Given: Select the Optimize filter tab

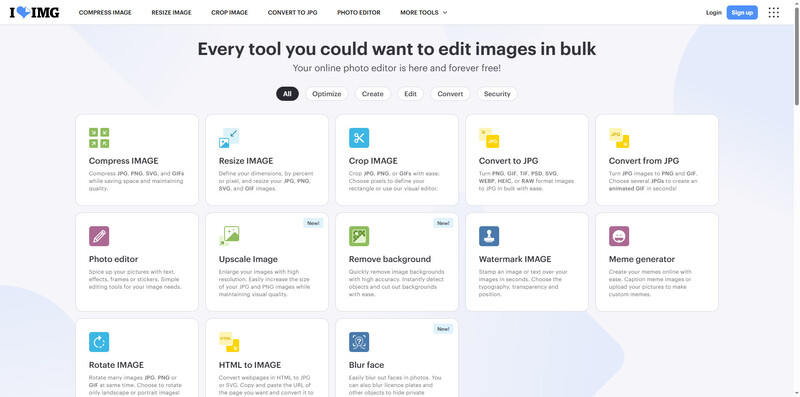Looking at the screenshot, I should tap(327, 94).
